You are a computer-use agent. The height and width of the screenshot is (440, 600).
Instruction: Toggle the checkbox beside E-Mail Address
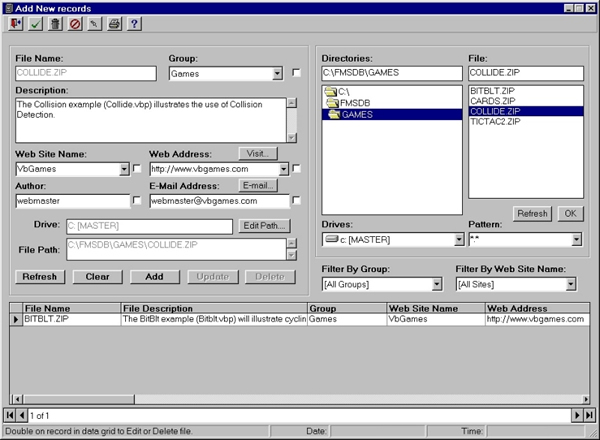pyautogui.click(x=296, y=201)
